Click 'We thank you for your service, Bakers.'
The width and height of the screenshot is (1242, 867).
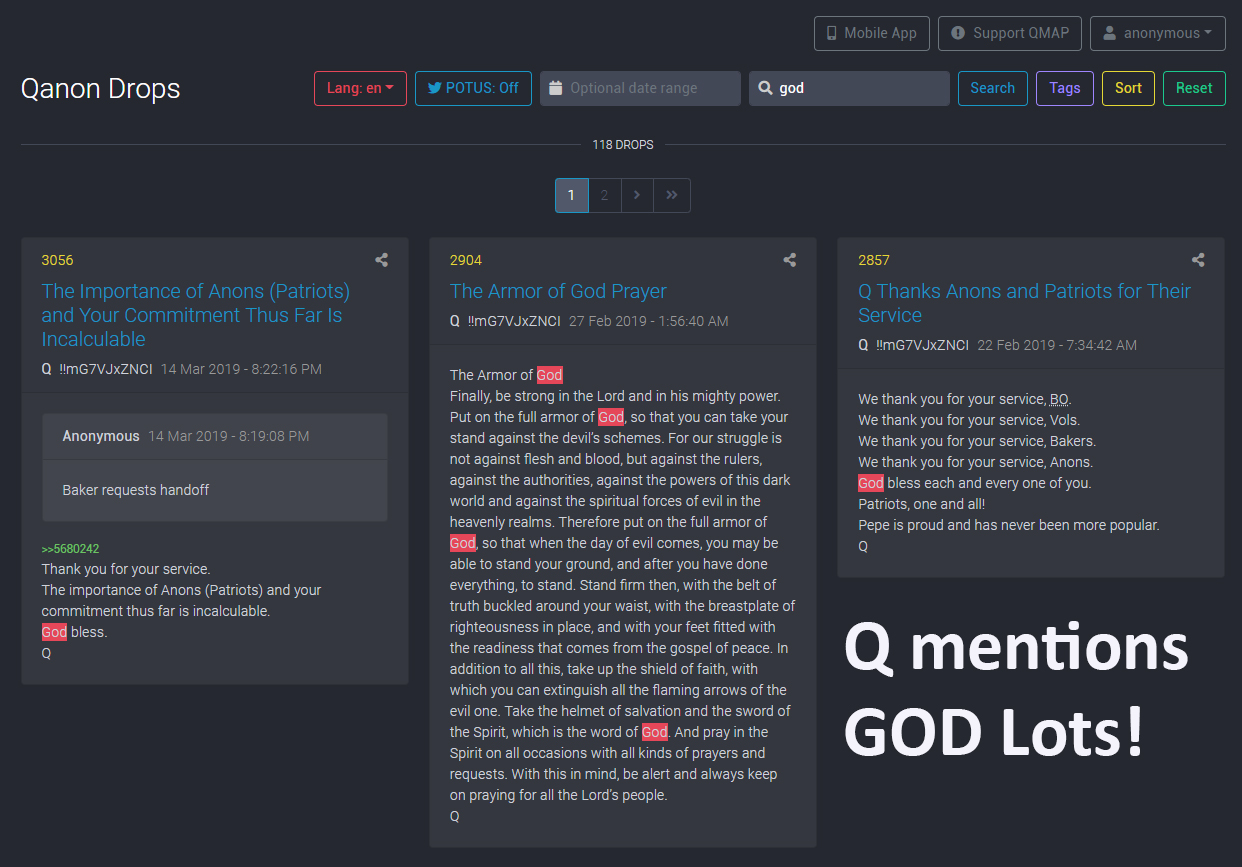[x=977, y=441]
